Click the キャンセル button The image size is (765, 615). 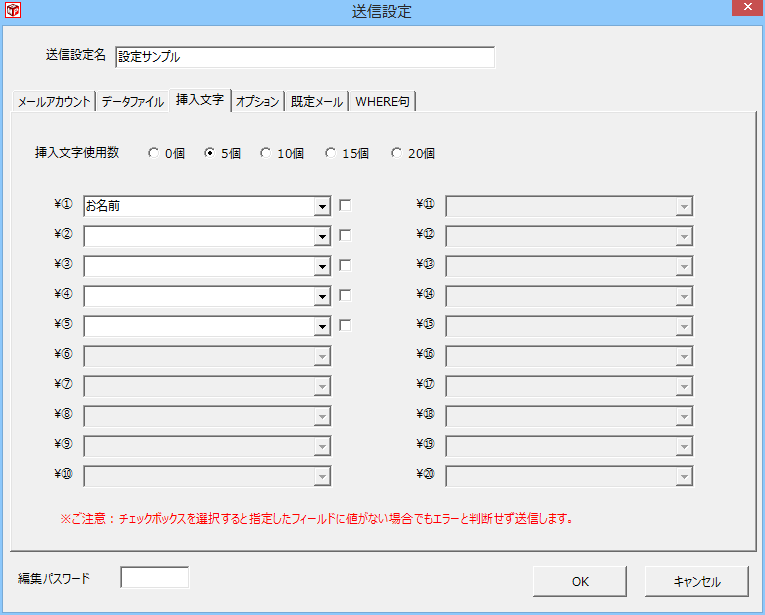click(x=697, y=581)
